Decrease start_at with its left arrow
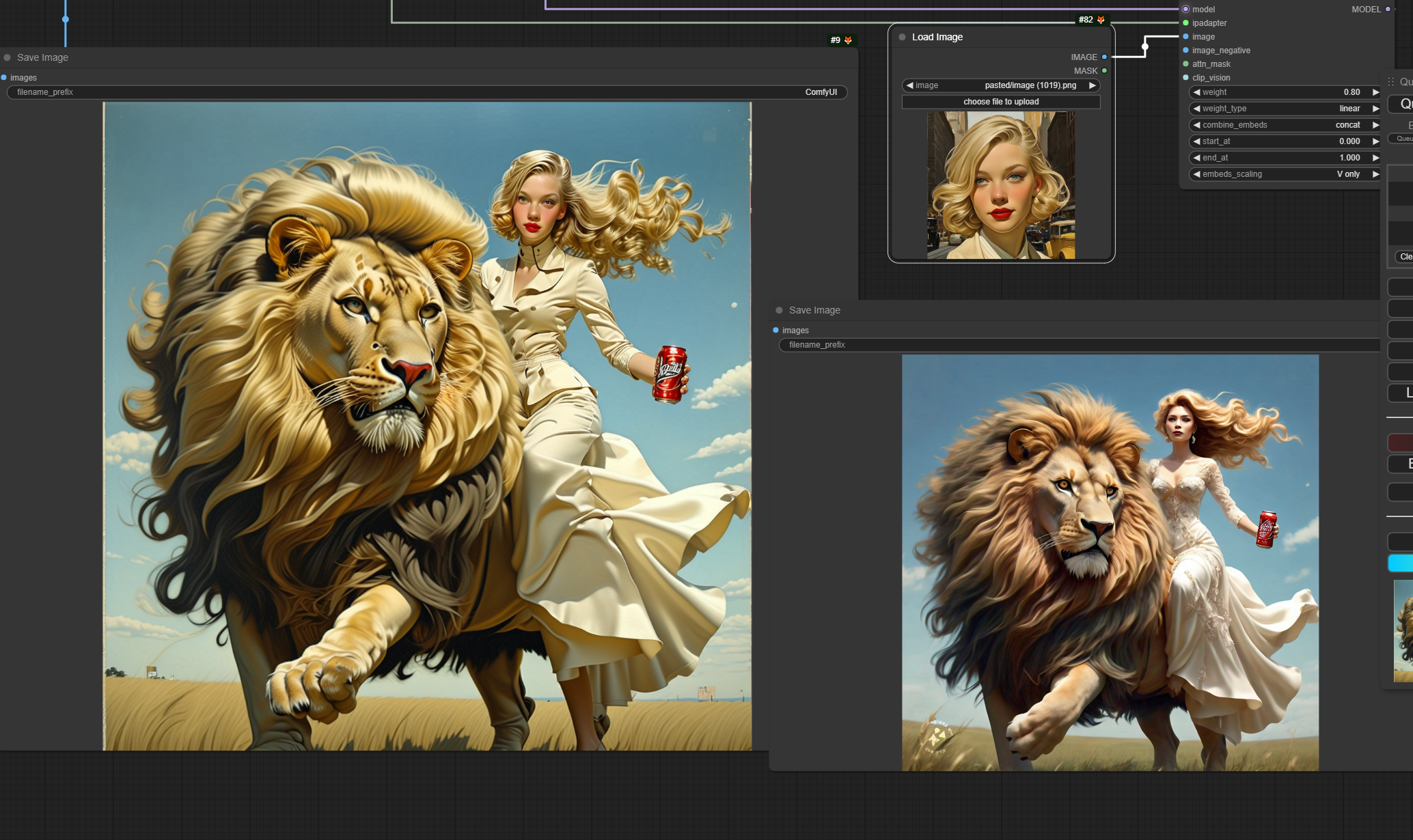This screenshot has width=1413, height=840. [x=1196, y=141]
